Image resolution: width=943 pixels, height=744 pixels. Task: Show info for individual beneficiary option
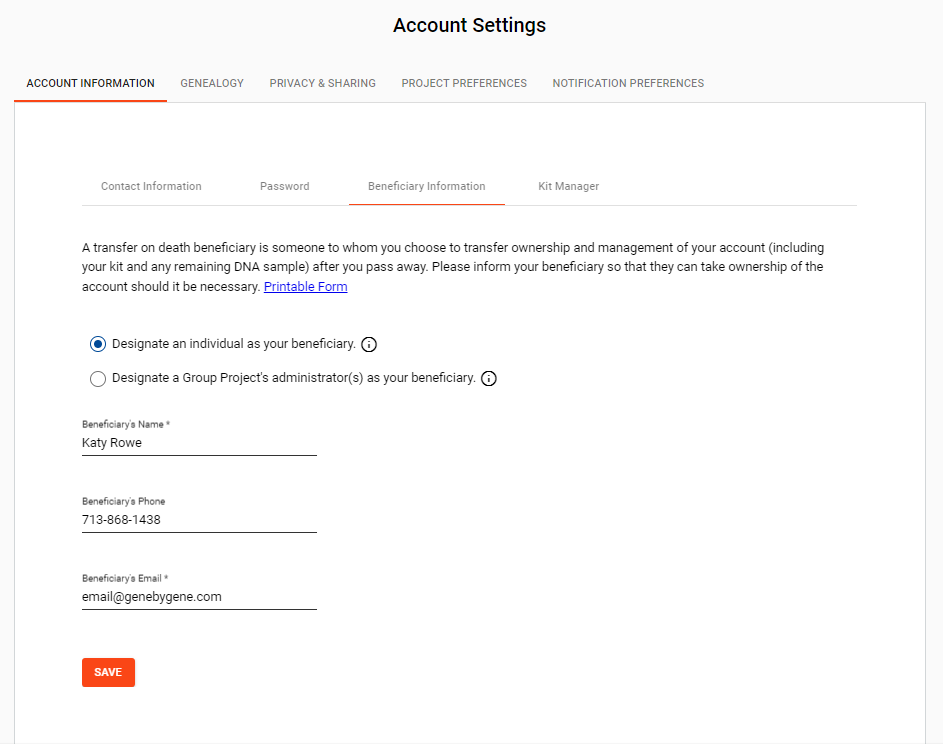[369, 344]
